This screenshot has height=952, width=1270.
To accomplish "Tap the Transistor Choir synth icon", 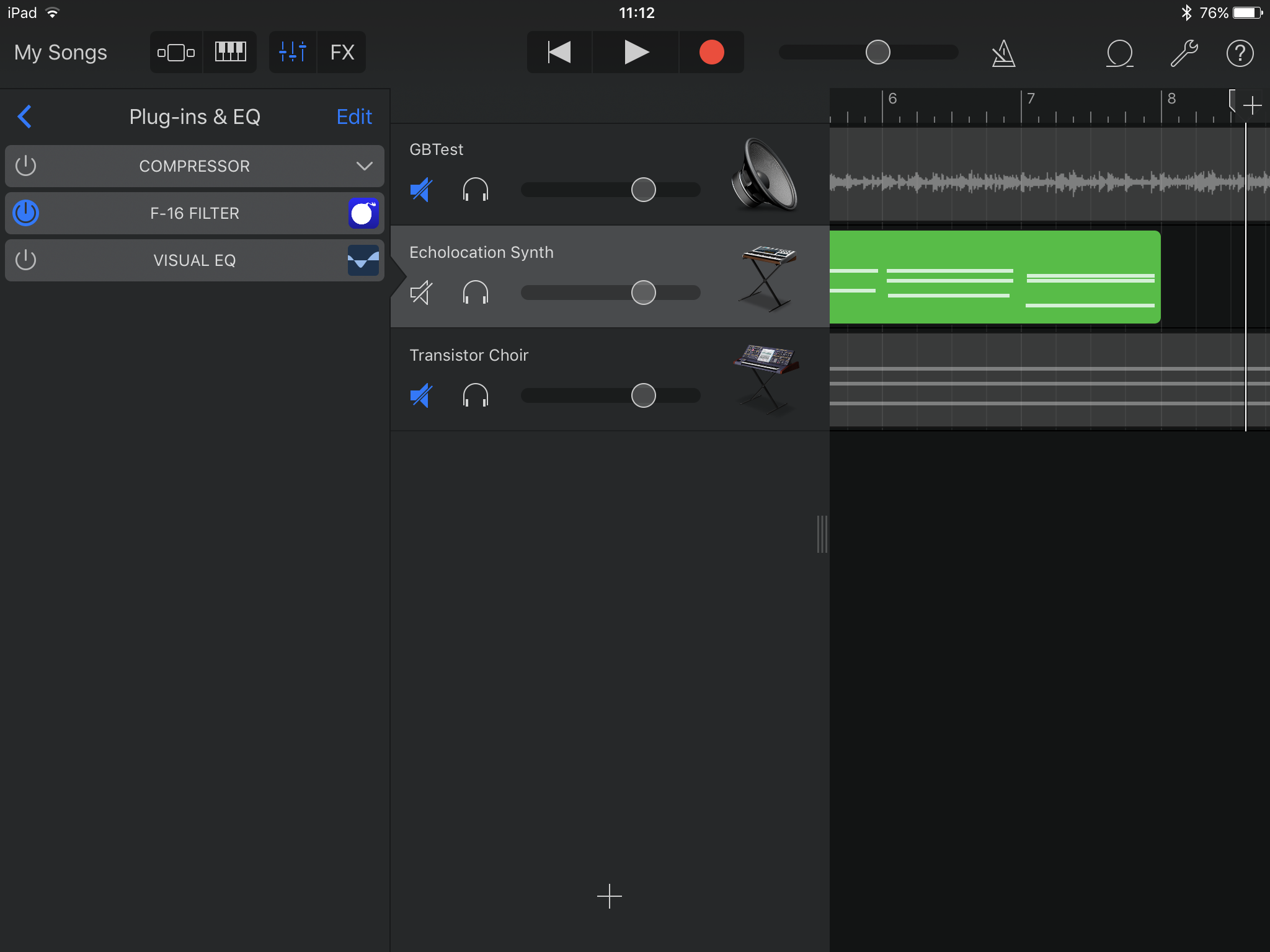I will [766, 379].
